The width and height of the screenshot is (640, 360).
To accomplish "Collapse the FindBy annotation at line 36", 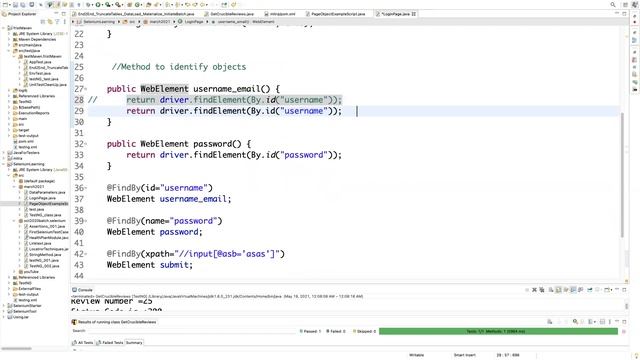I will tap(86, 188).
